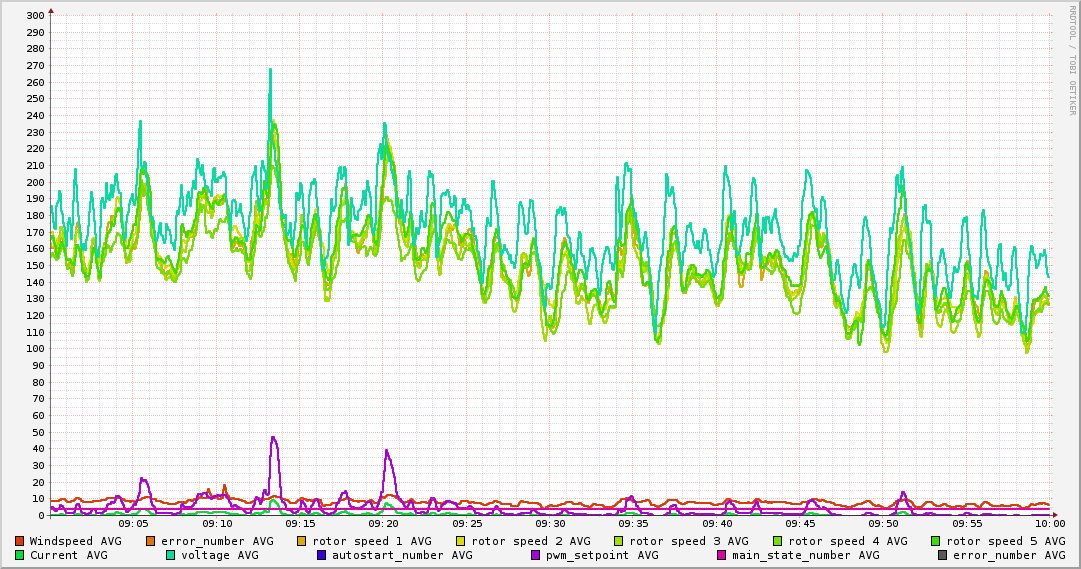Select the "rotor speed 3 AVG" legend label
This screenshot has height=569, width=1081.
point(689,541)
